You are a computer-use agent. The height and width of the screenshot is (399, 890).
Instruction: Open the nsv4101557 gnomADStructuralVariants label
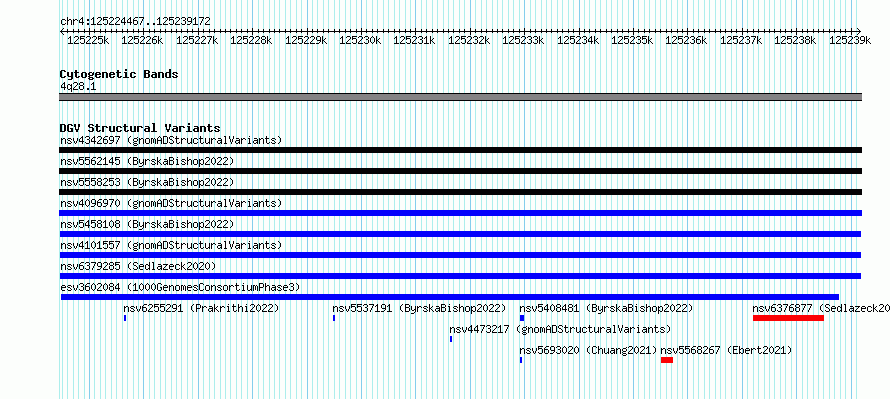[x=171, y=245]
